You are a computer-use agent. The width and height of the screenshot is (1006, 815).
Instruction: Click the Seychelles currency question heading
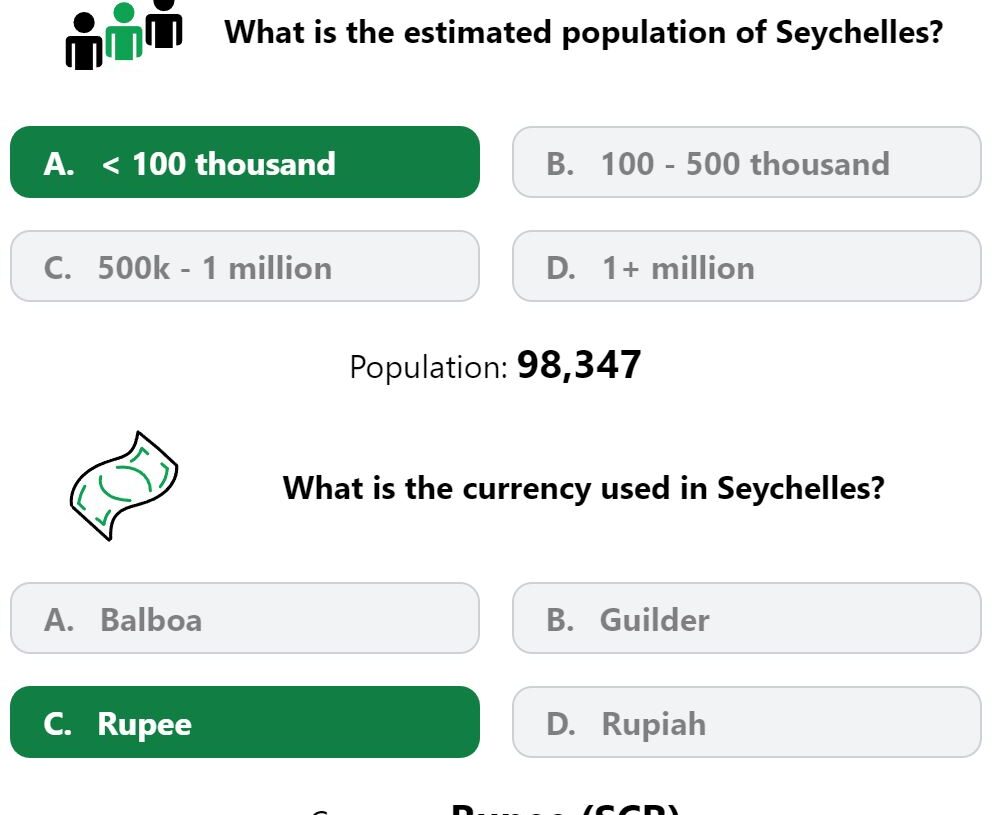pyautogui.click(x=583, y=488)
